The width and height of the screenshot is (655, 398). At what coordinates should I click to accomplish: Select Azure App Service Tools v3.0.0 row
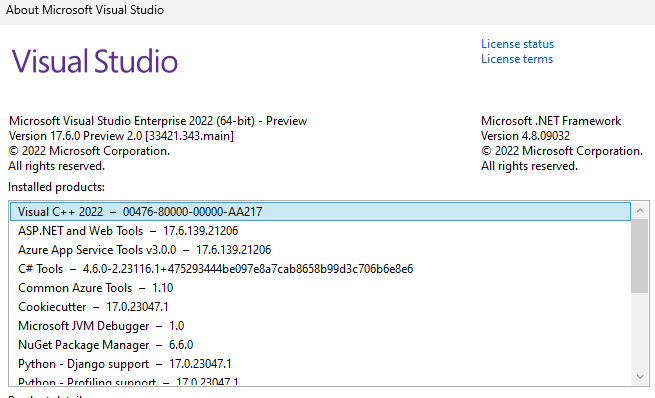(x=320, y=250)
